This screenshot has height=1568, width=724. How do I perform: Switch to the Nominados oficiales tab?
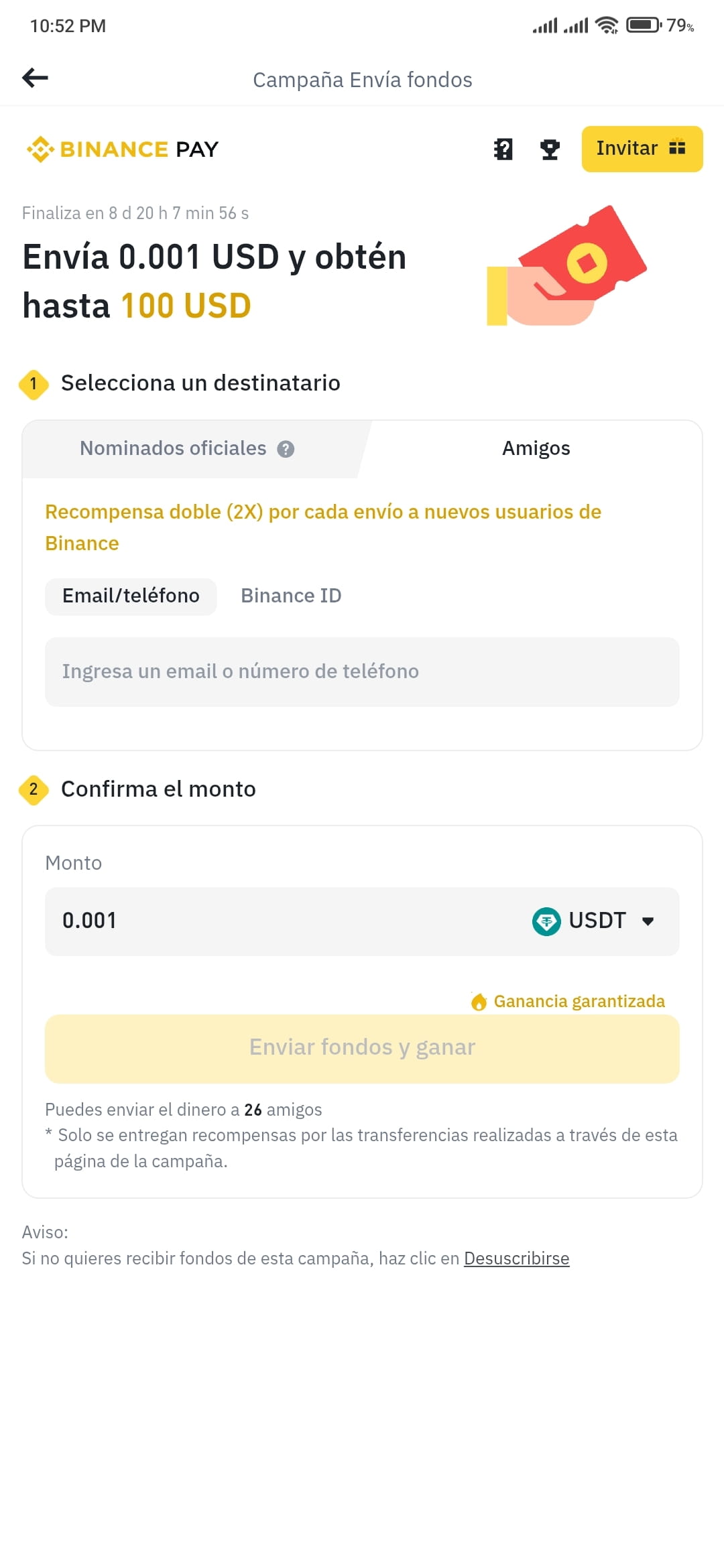pos(188,449)
